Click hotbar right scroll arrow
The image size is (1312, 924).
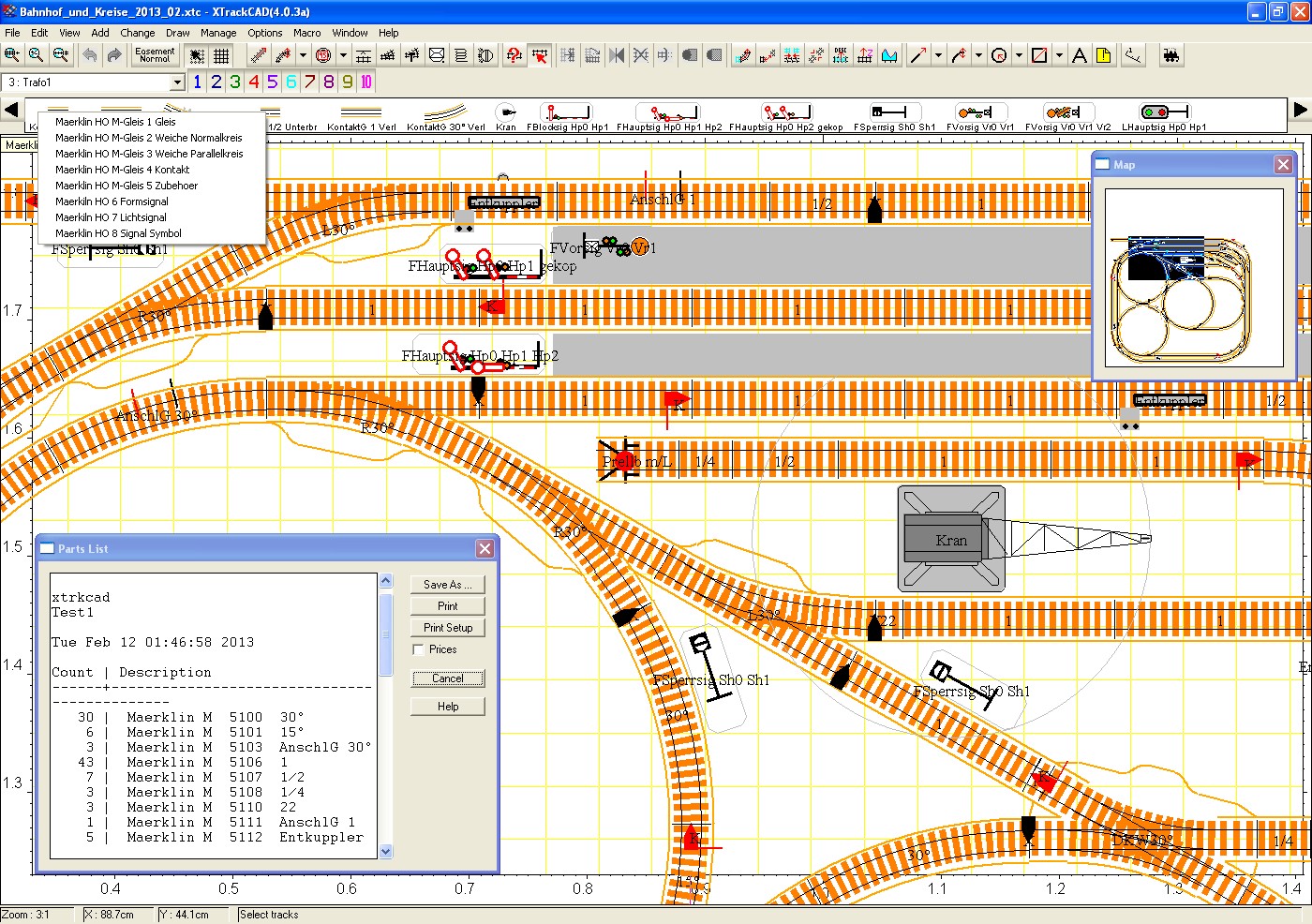pos(1300,110)
